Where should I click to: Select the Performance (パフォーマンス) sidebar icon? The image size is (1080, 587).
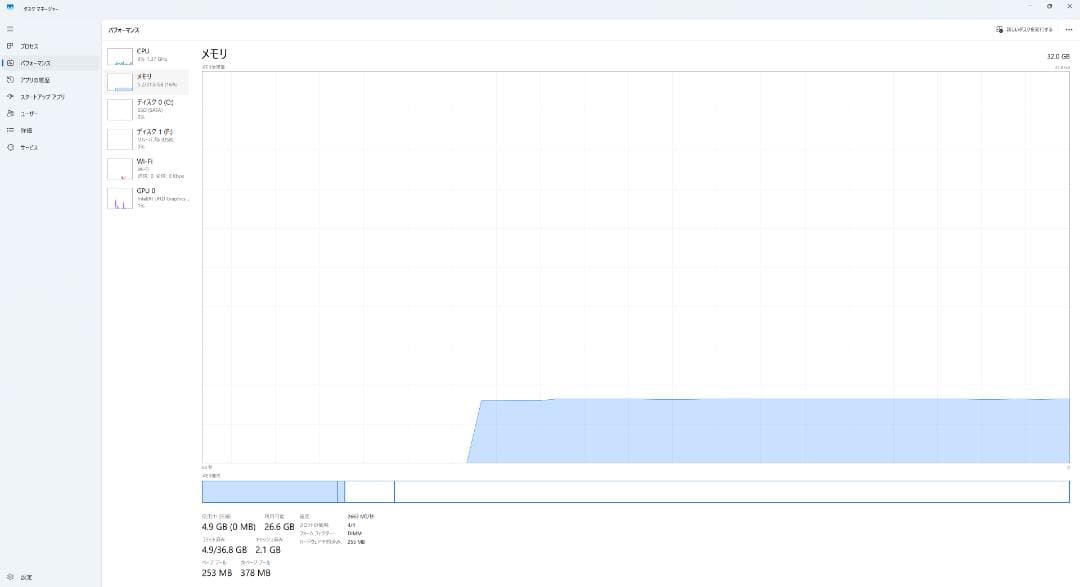[10, 63]
